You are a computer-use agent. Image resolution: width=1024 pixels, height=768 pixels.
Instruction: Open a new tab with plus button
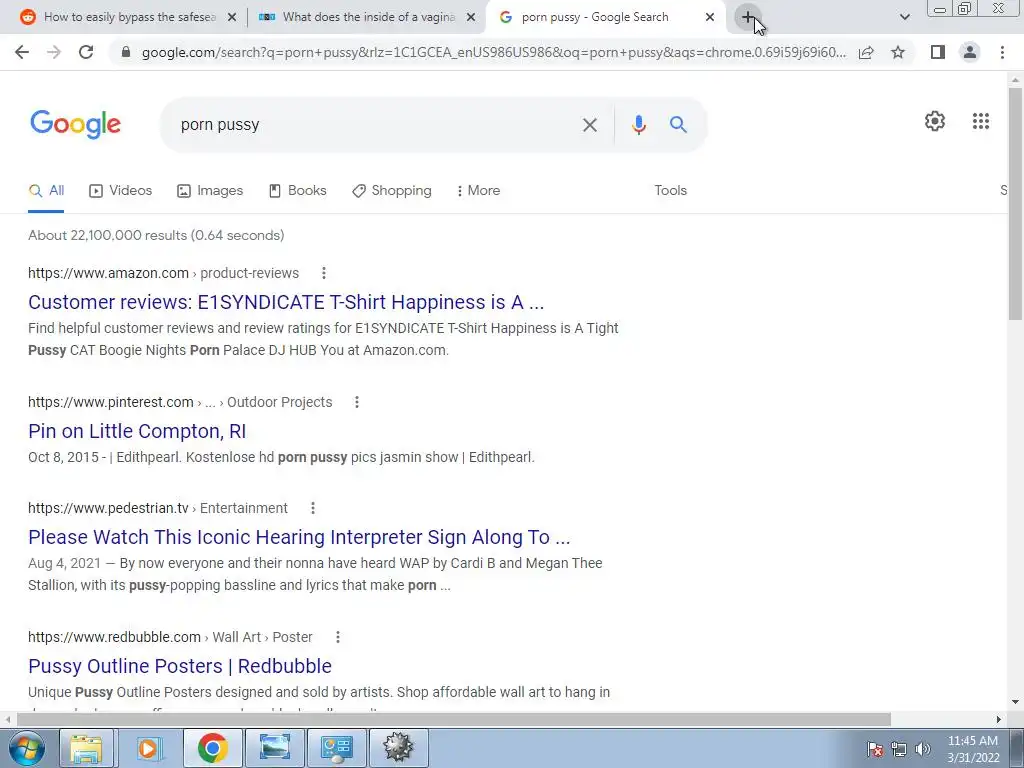748,17
